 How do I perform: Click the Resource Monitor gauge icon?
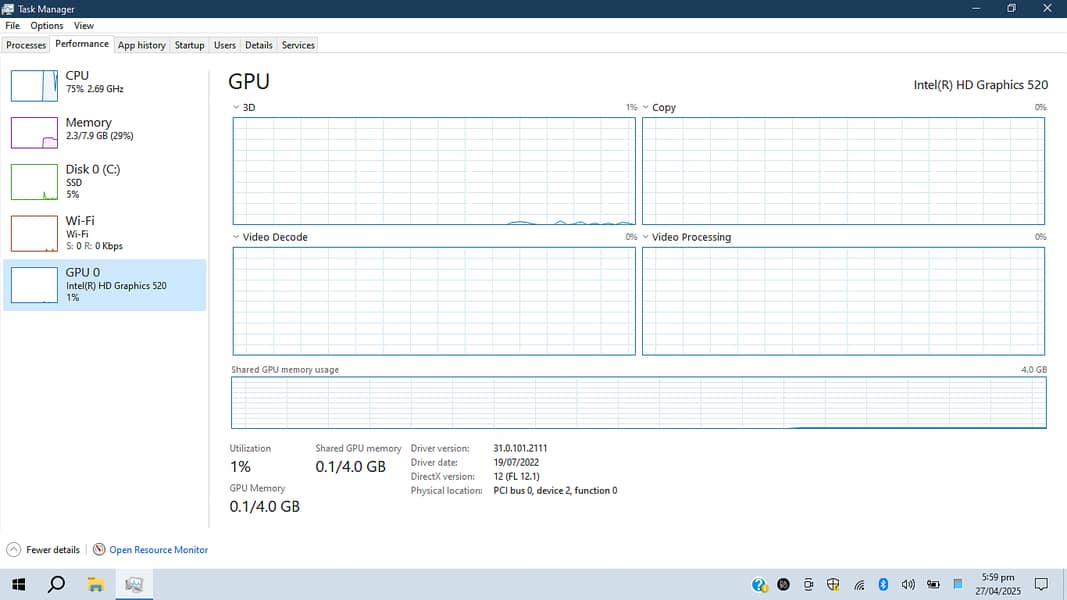coord(99,550)
